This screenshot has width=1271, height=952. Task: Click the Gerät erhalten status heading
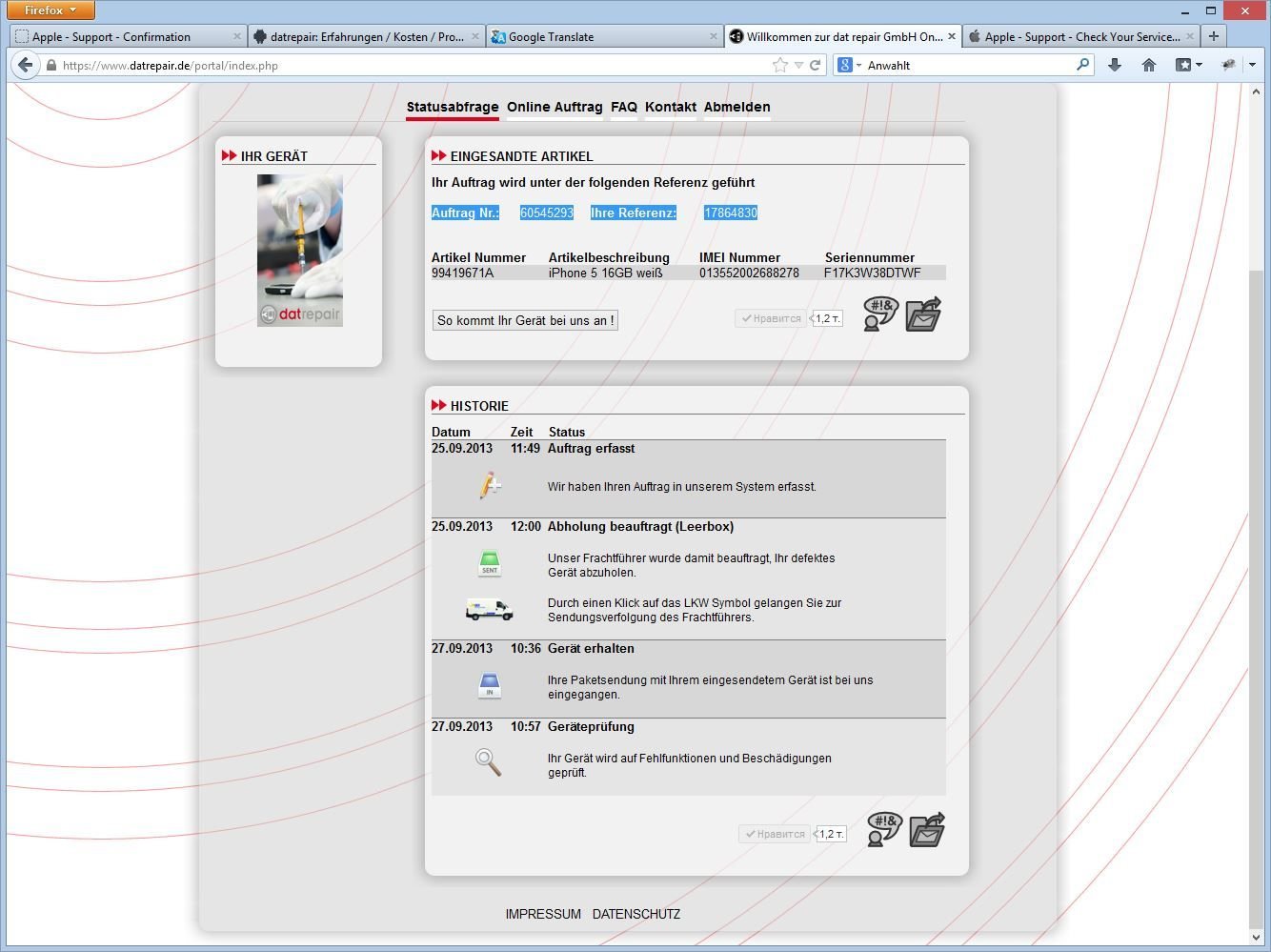pos(591,648)
